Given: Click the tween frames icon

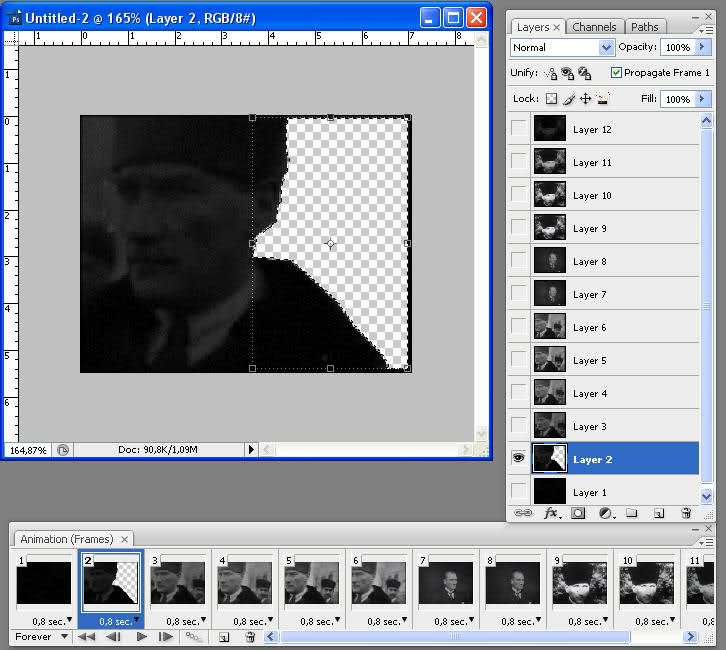Looking at the screenshot, I should pyautogui.click(x=193, y=637).
